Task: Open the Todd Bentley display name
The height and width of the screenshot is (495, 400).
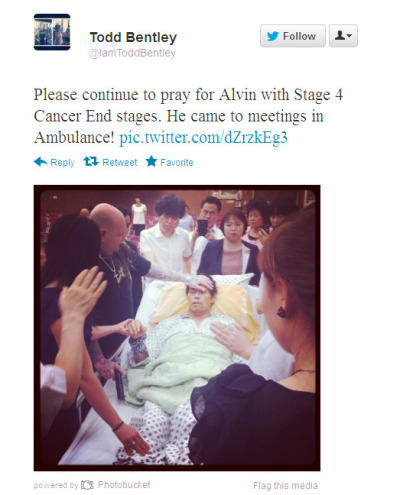Action: coord(133,37)
